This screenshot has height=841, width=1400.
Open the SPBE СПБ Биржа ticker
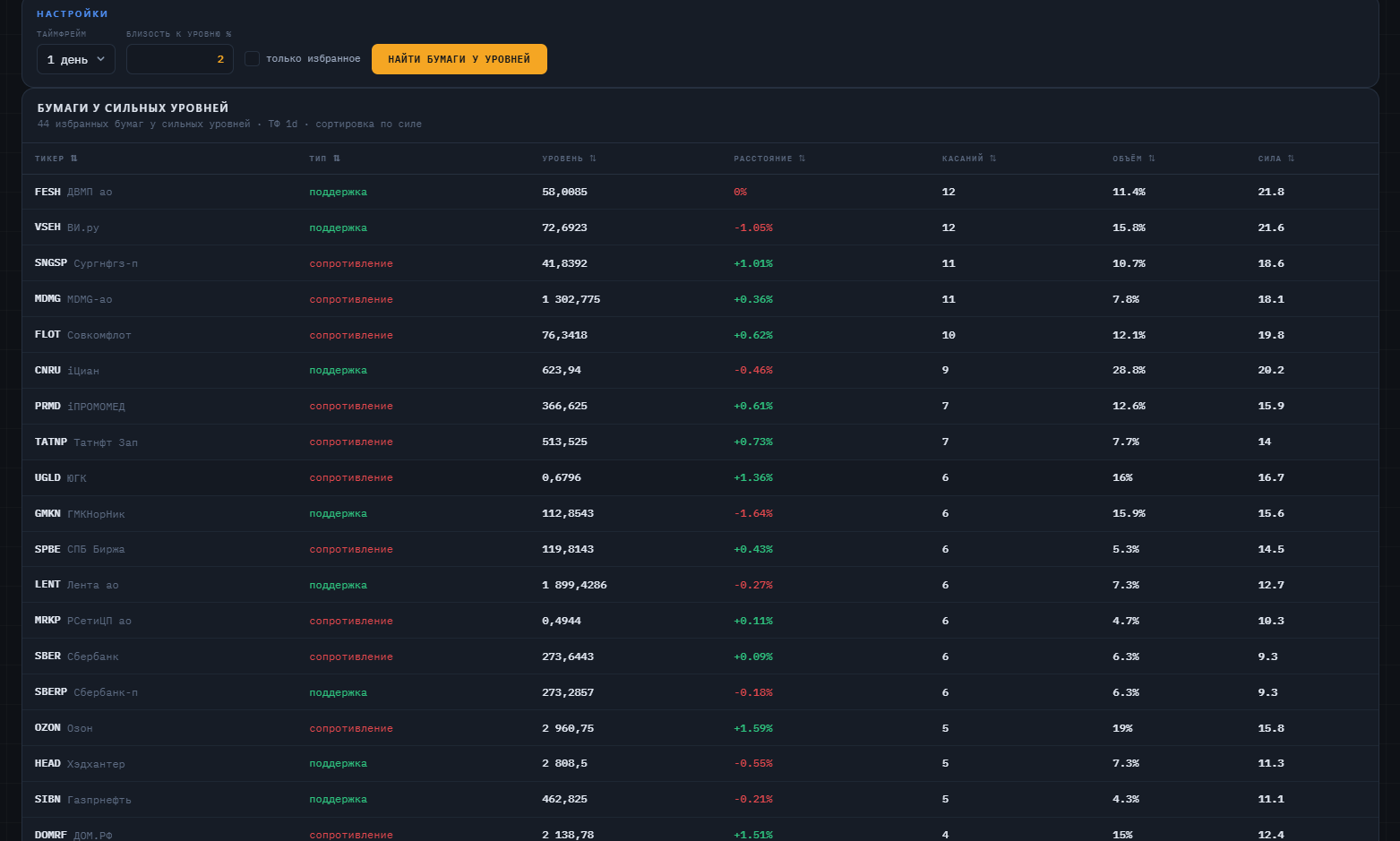point(80,549)
